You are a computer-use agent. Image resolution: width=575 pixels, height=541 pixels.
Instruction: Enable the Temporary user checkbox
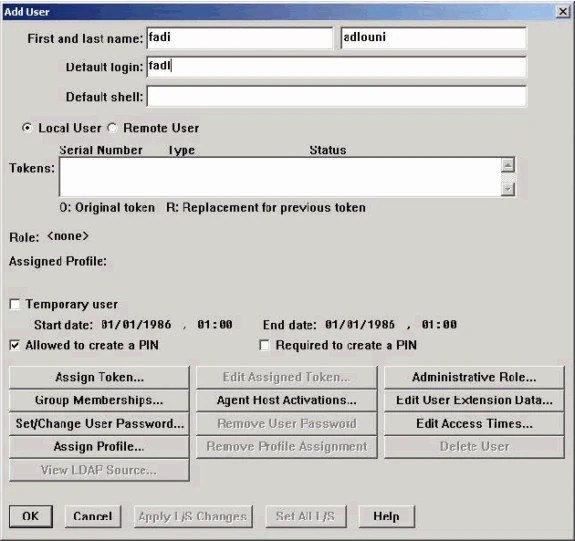15,304
